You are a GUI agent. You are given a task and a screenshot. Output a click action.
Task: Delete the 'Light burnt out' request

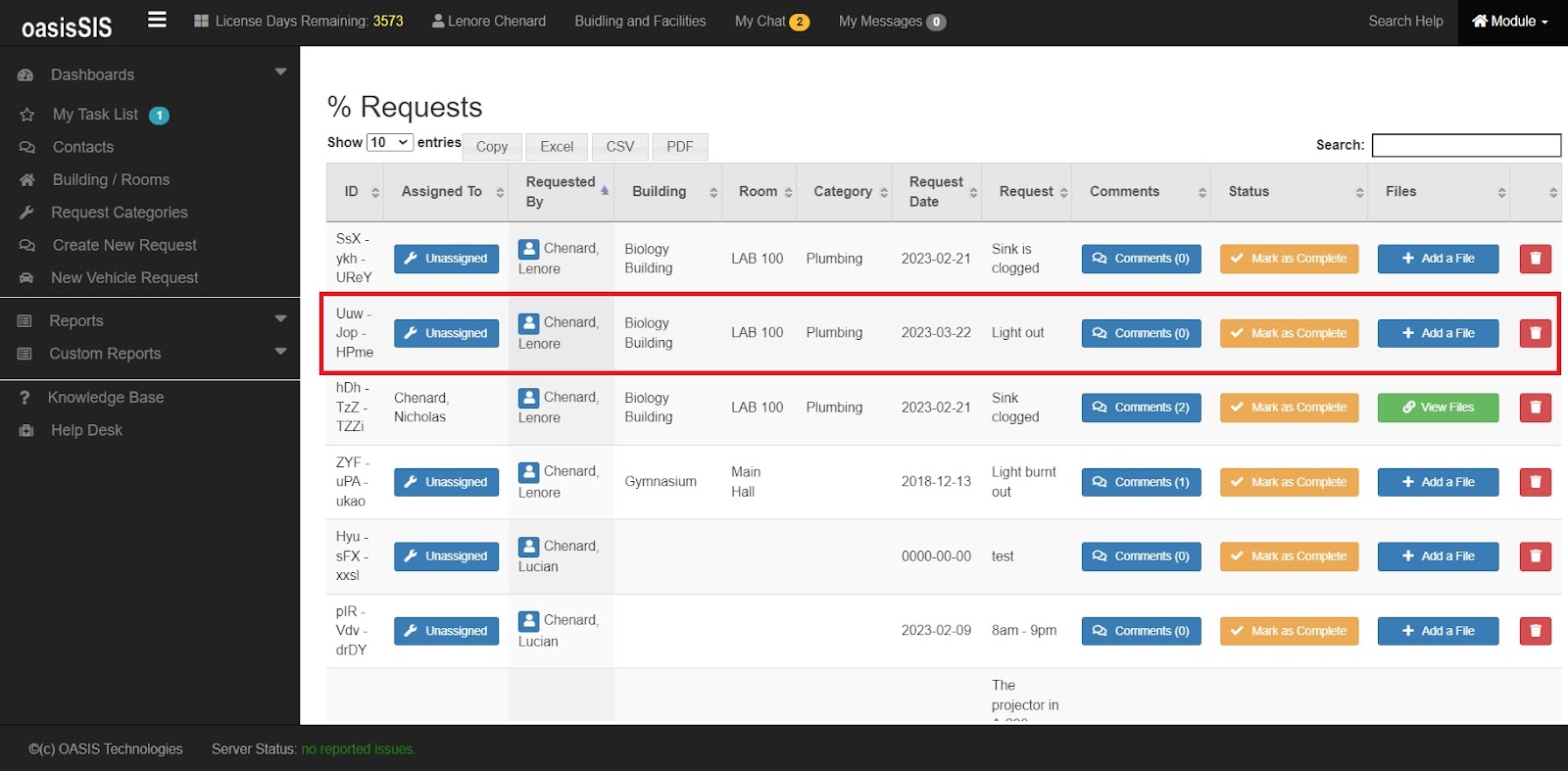click(x=1535, y=482)
